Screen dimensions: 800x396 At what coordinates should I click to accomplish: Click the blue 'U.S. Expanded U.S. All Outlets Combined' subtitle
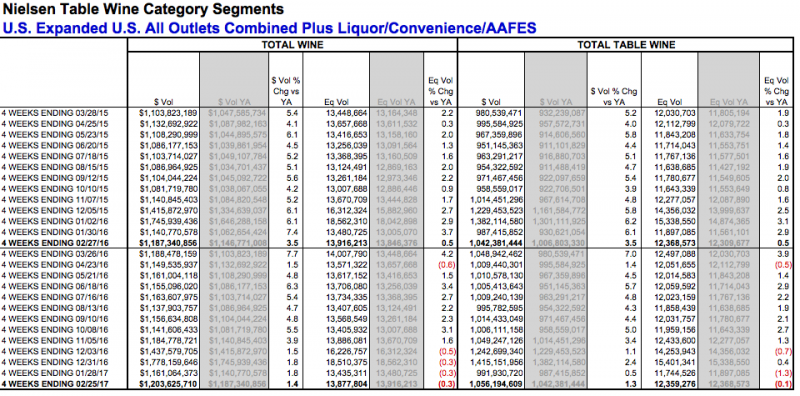click(269, 27)
